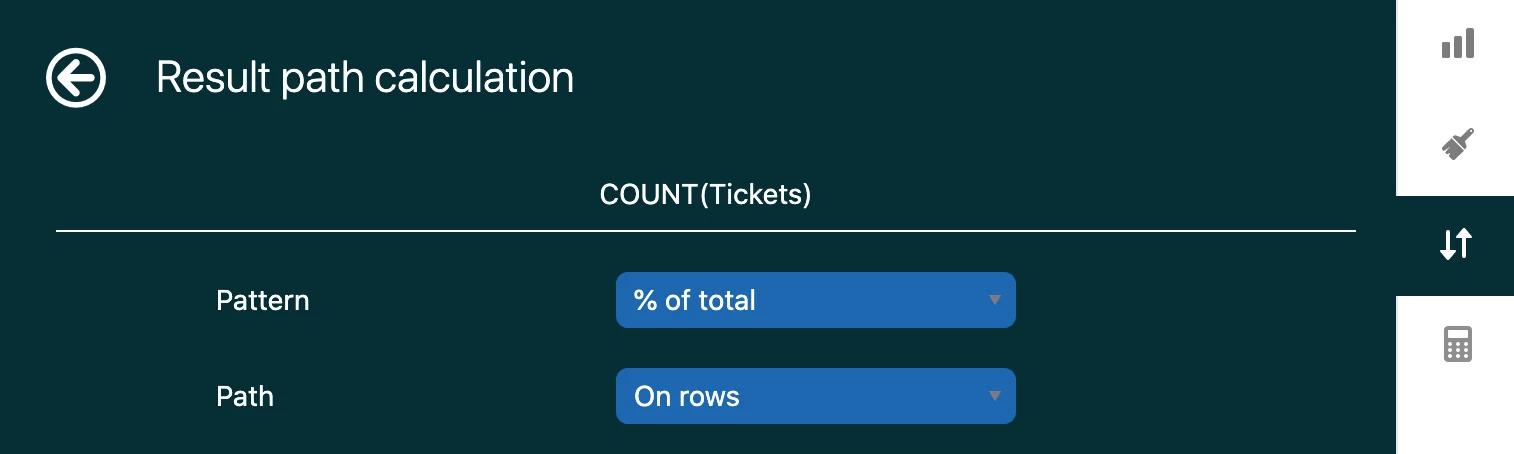Open the paintbrush chart configuration icon

[x=1457, y=146]
